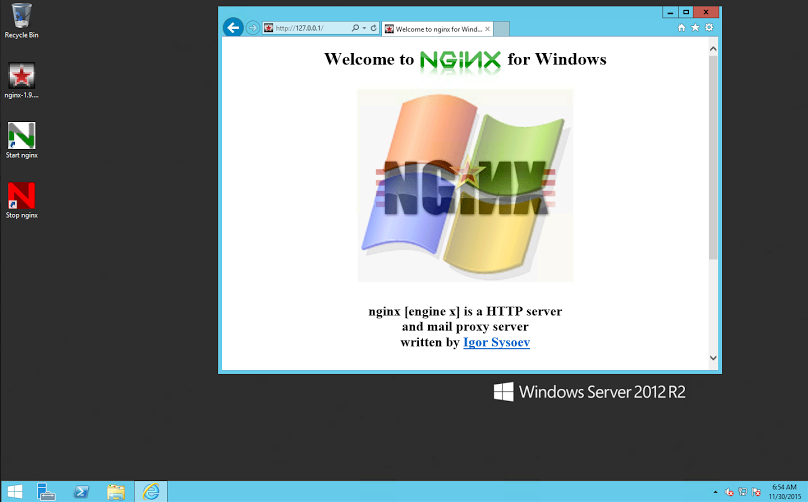Launch PowerShell from the taskbar
The width and height of the screenshot is (808, 502).
81,492
